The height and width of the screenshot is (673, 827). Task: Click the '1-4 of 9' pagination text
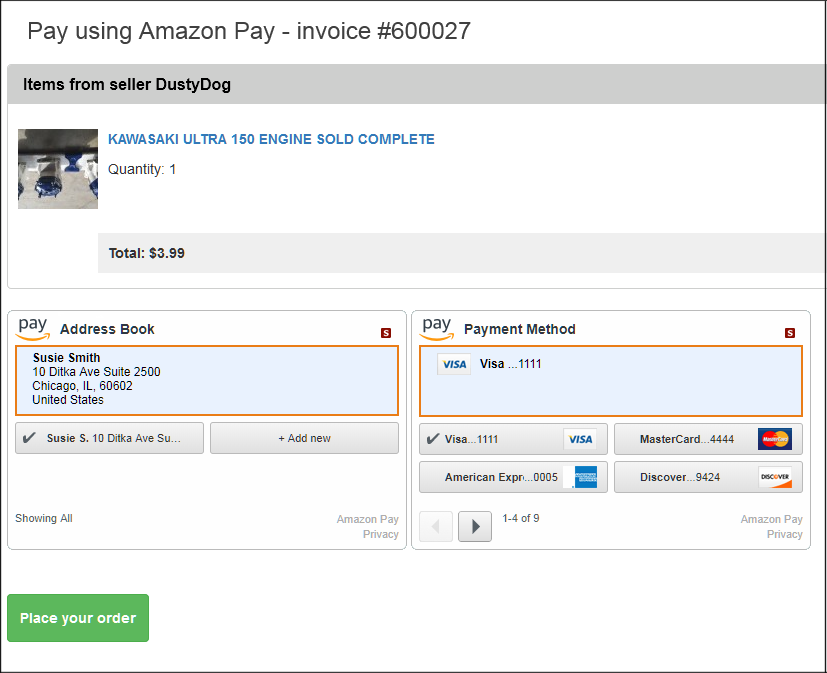click(521, 518)
